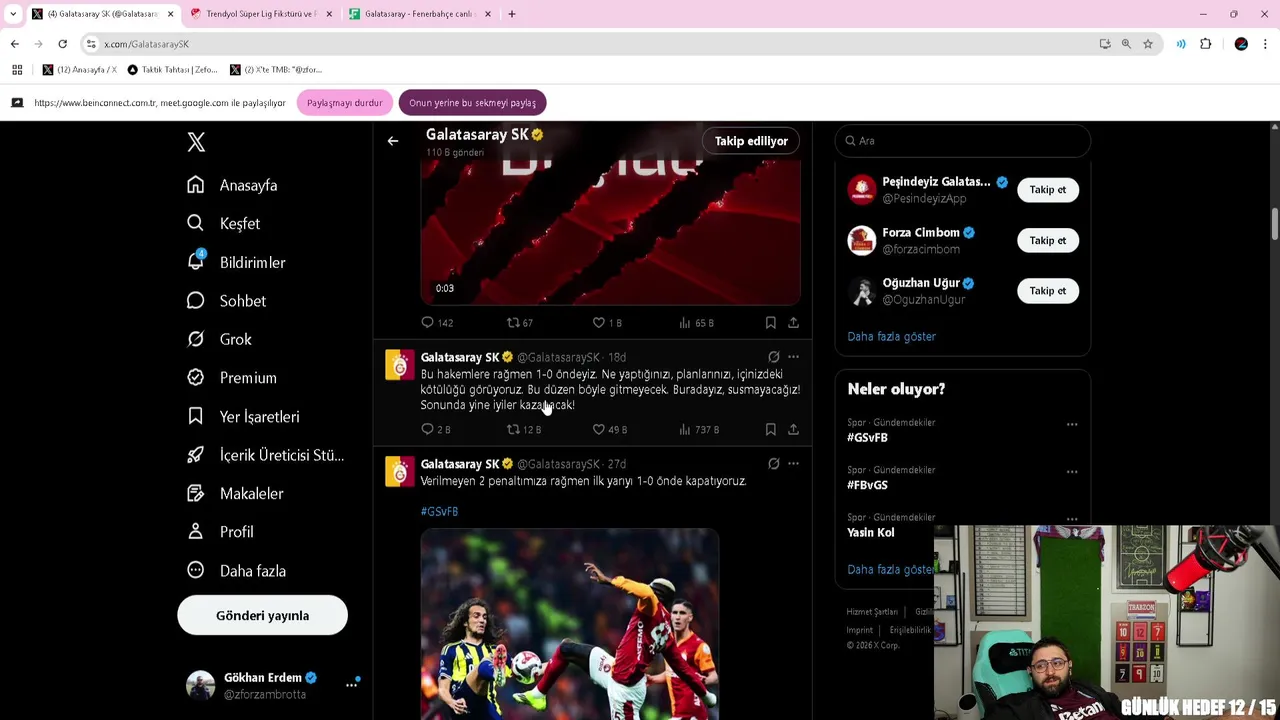The image size is (1280, 720).
Task: Open Premium in the sidebar
Action: [232, 378]
